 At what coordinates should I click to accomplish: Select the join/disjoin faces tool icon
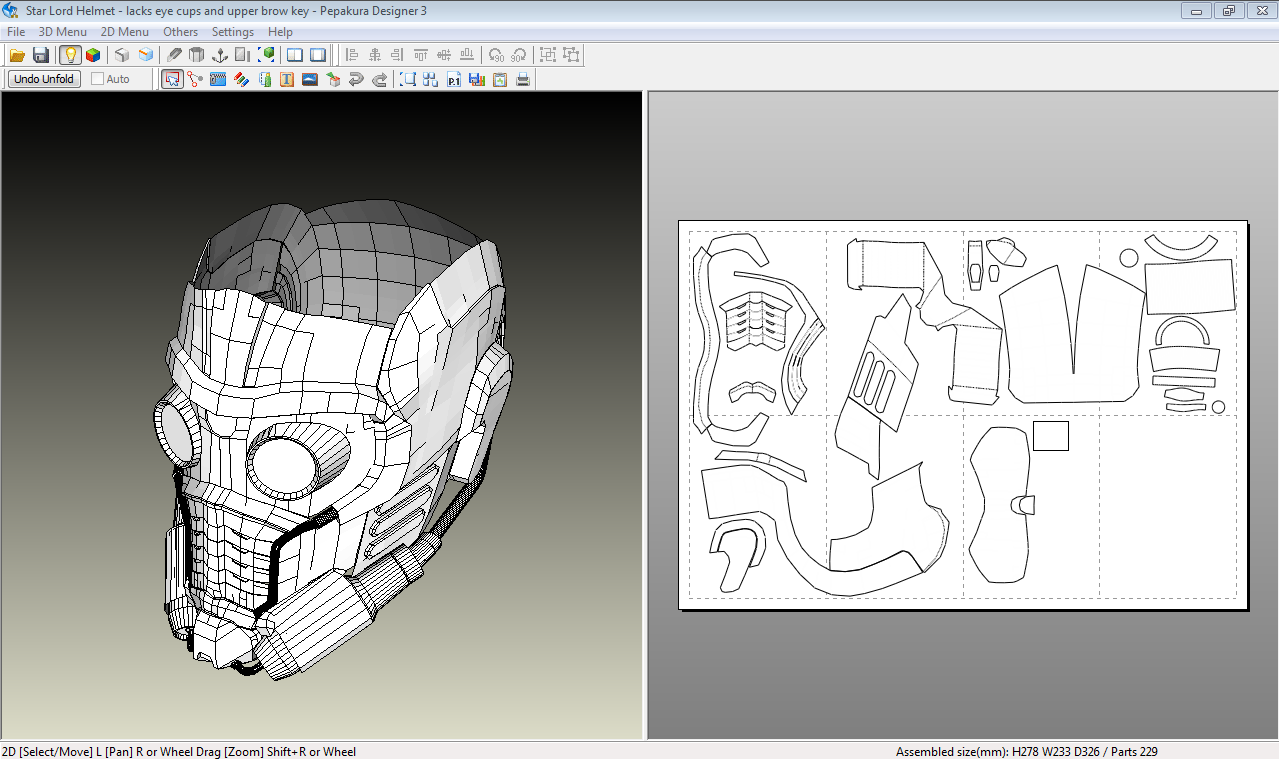tap(195, 79)
